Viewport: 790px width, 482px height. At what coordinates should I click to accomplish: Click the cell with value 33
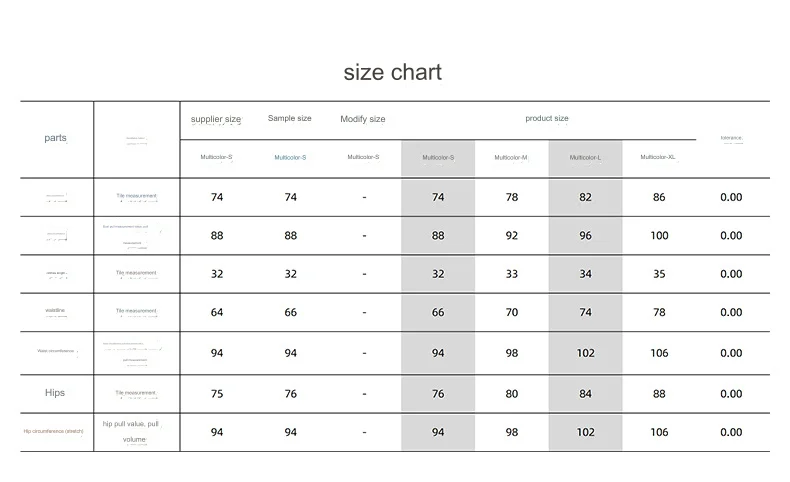pos(511,274)
